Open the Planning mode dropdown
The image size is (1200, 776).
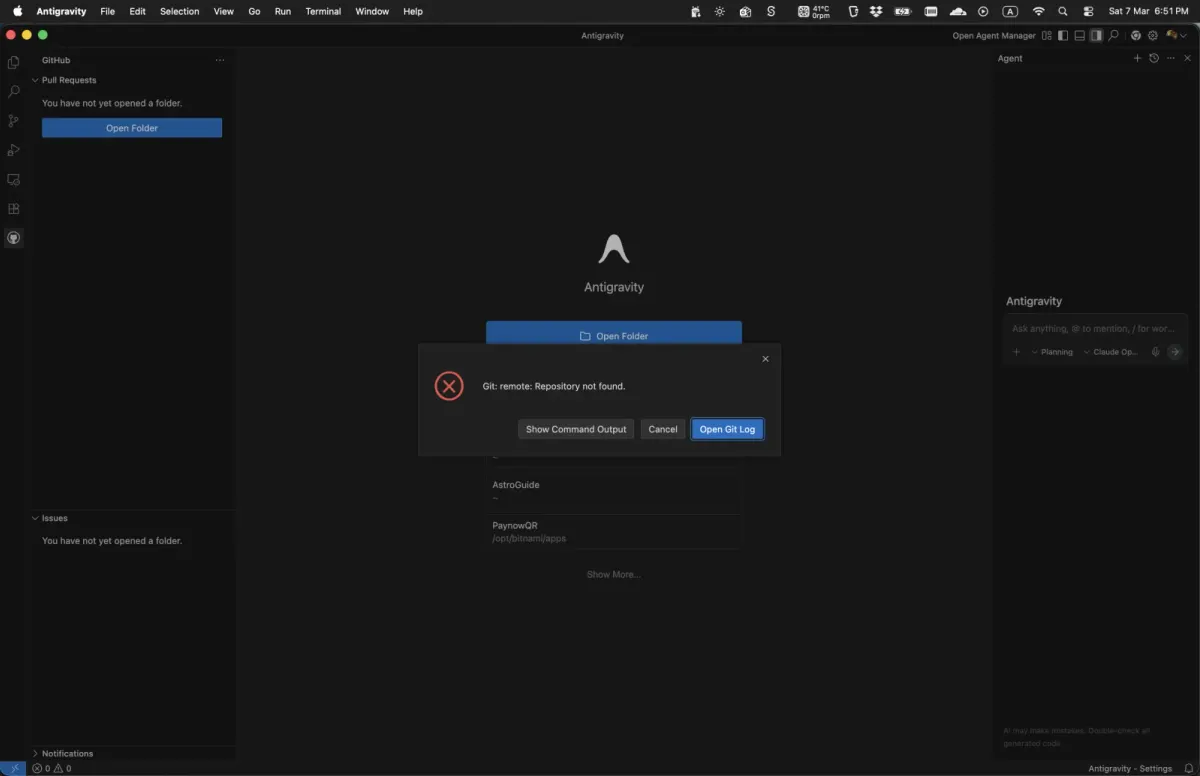coord(1052,352)
